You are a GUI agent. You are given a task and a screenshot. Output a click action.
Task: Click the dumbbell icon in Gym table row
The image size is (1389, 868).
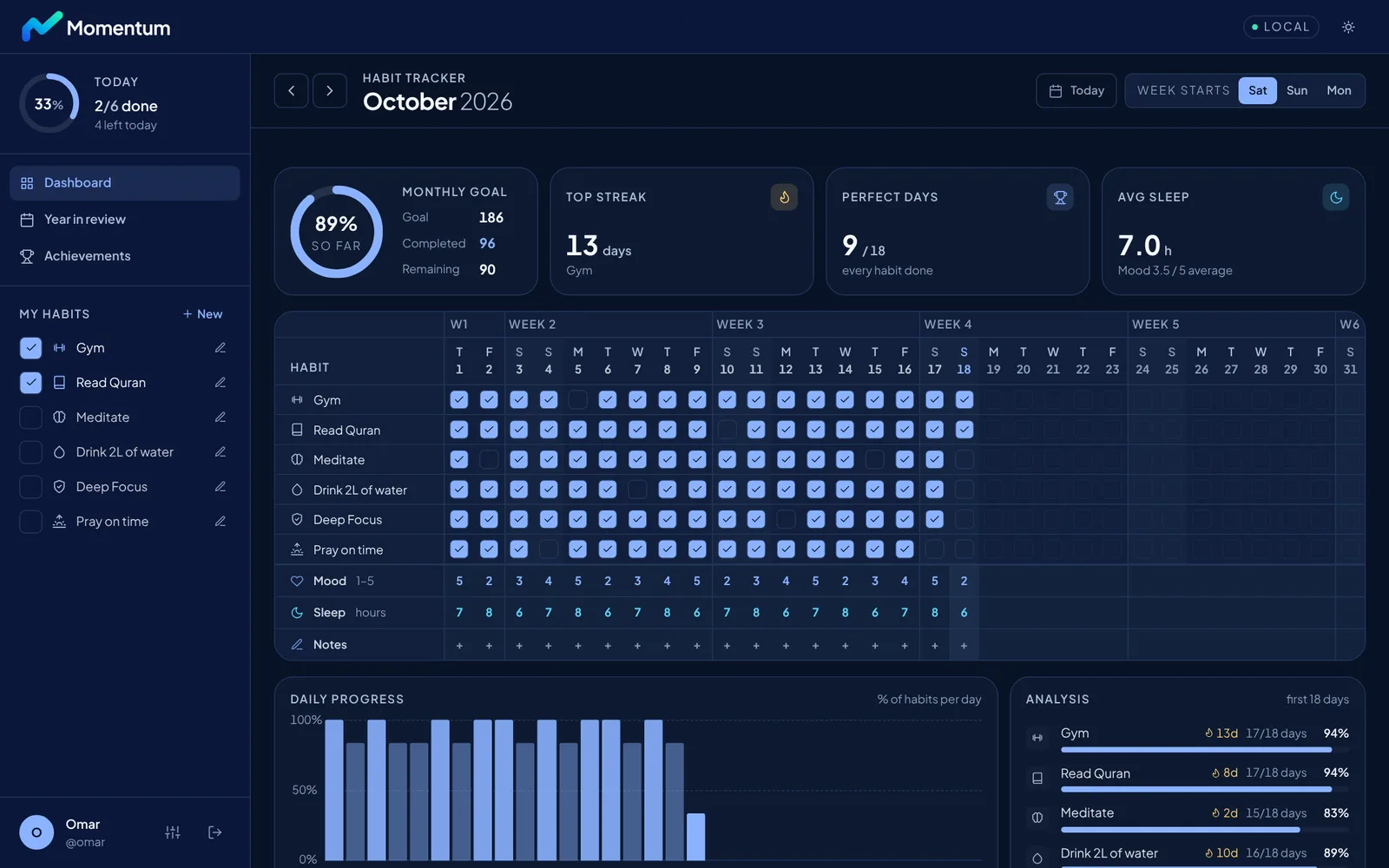[x=297, y=400]
